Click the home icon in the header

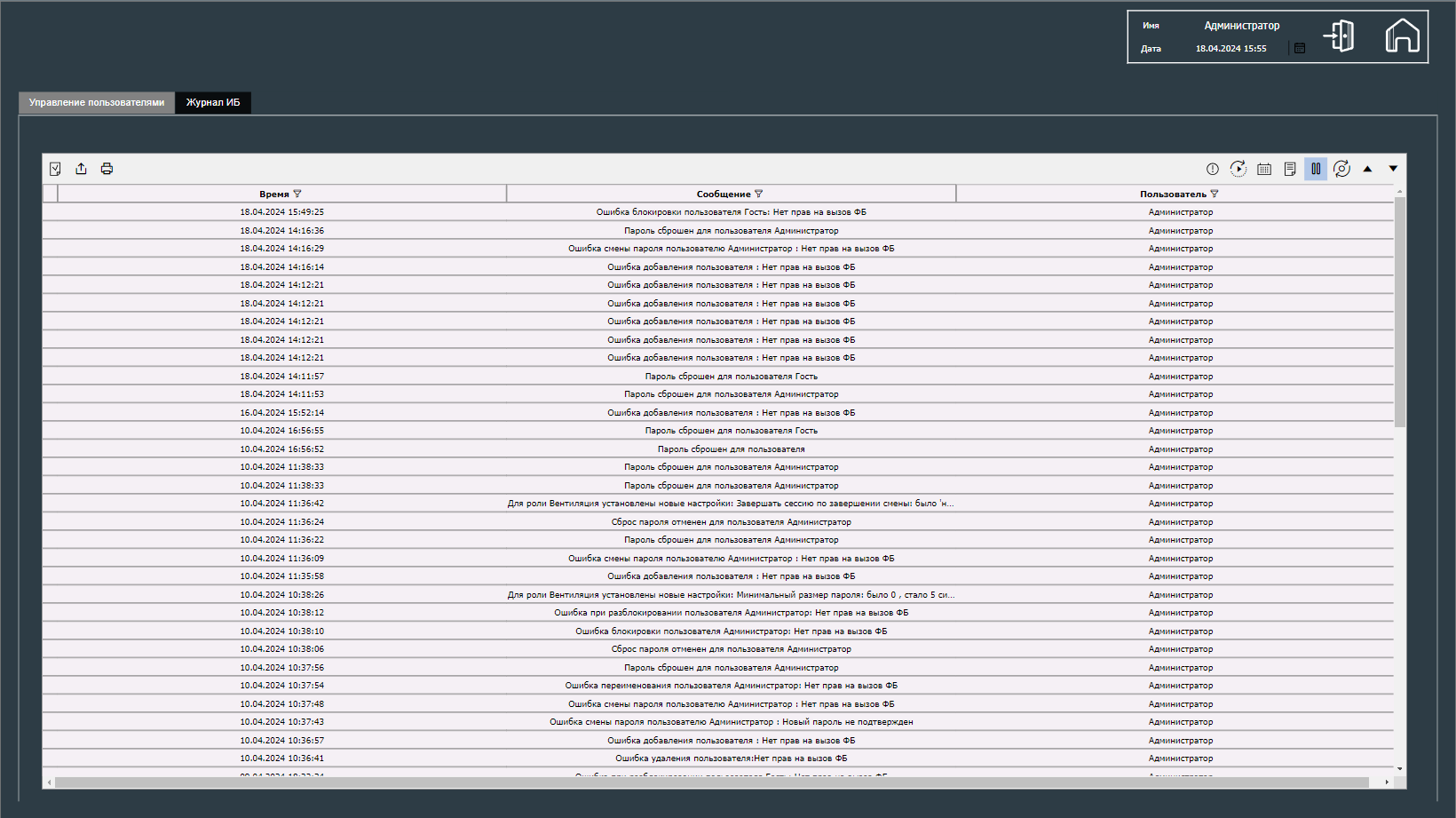[1402, 36]
